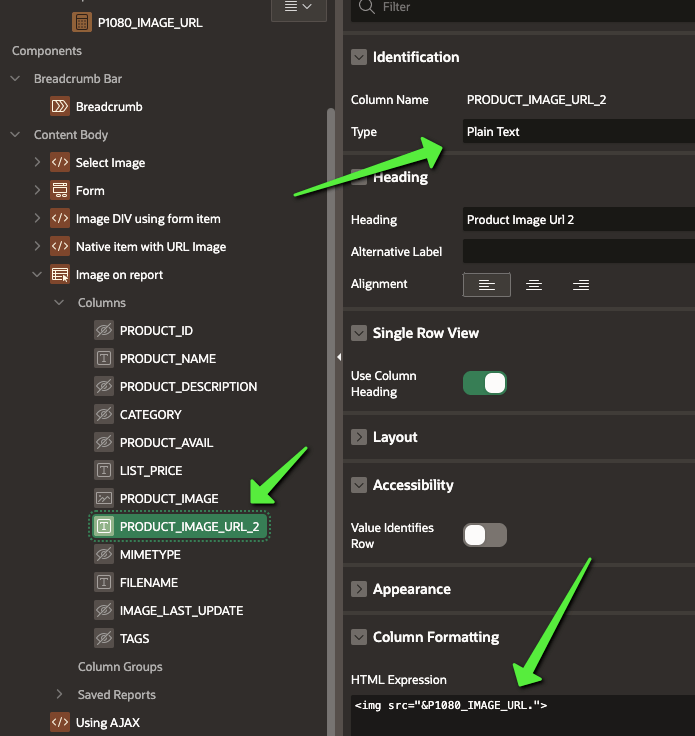Click the hidden icon beside PRODUCT_ID

104,331
